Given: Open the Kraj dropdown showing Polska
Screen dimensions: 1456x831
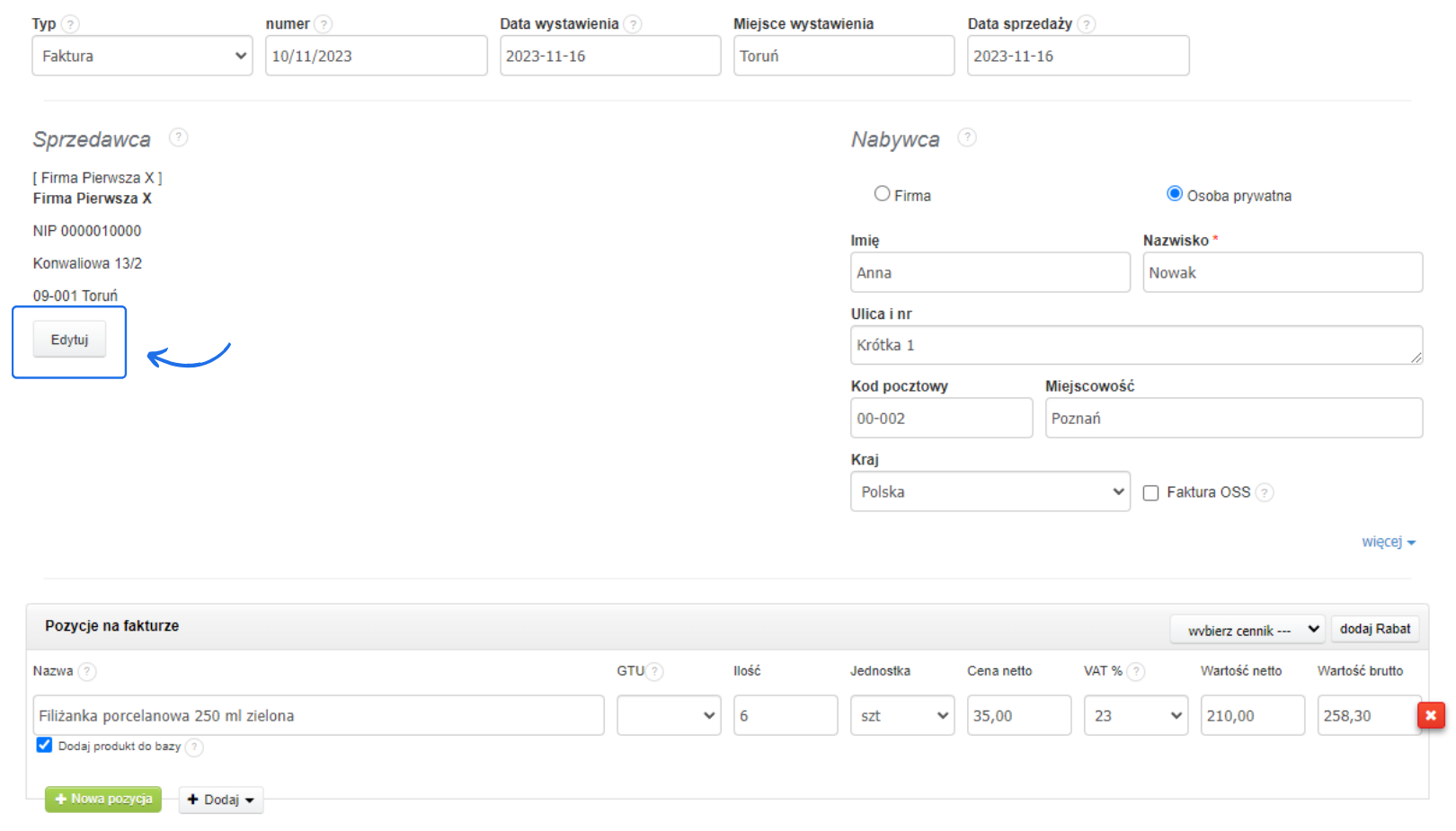Looking at the screenshot, I should pos(990,491).
